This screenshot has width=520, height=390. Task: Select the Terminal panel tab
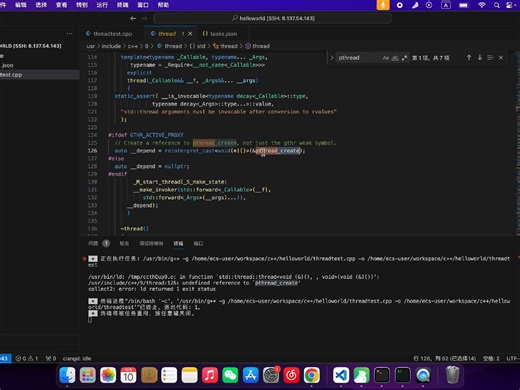click(178, 243)
